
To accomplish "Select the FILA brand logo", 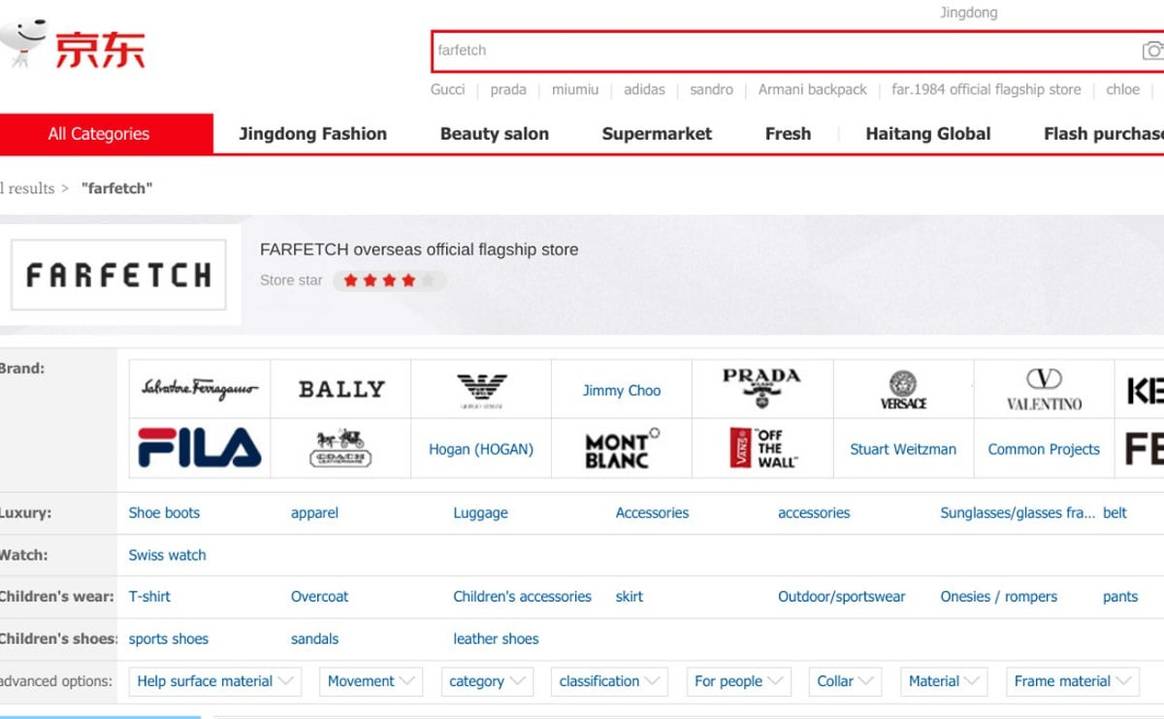I will [198, 449].
